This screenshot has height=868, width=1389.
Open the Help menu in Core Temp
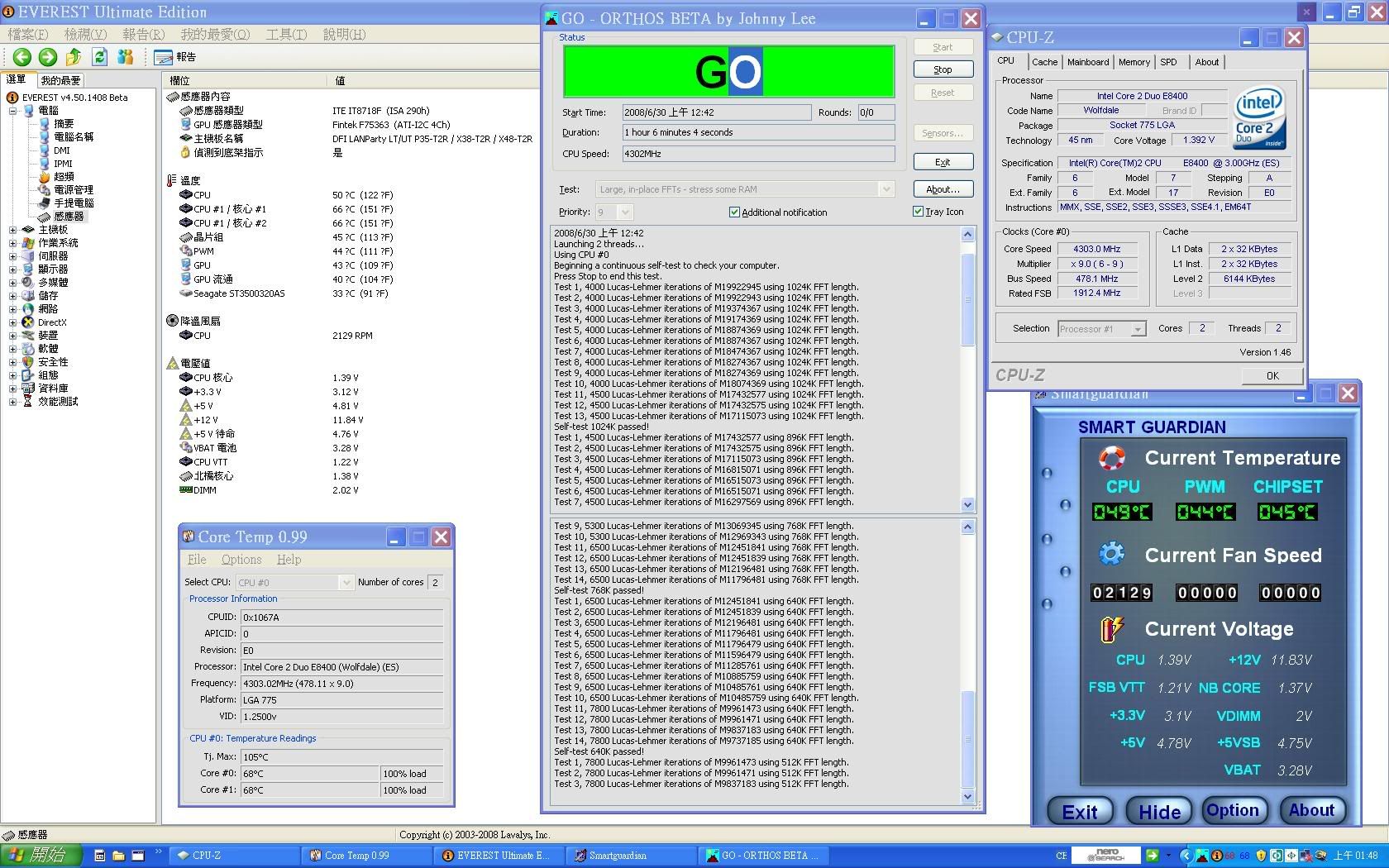coord(289,560)
